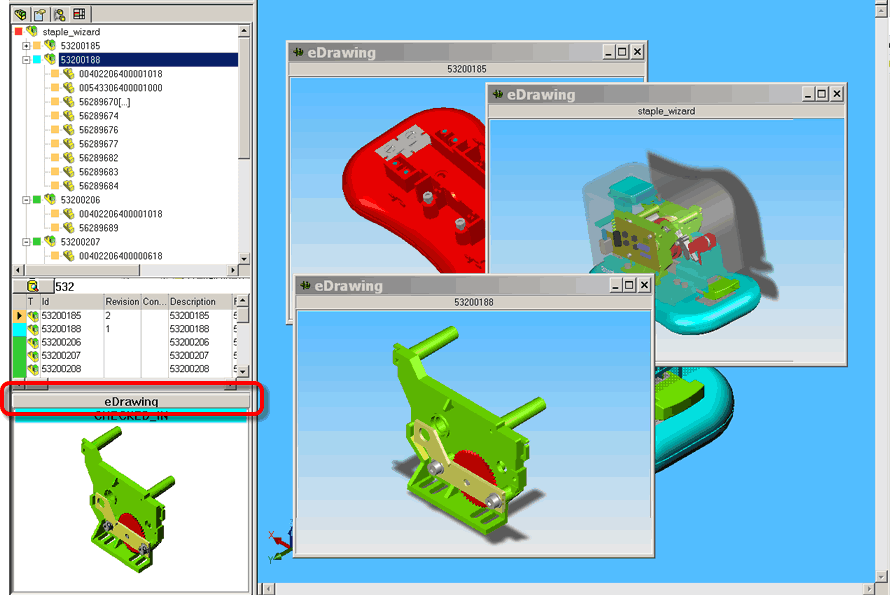This screenshot has width=890, height=595.
Task: Click the 53200188 label bar in eDrawing window
Action: pos(474,302)
